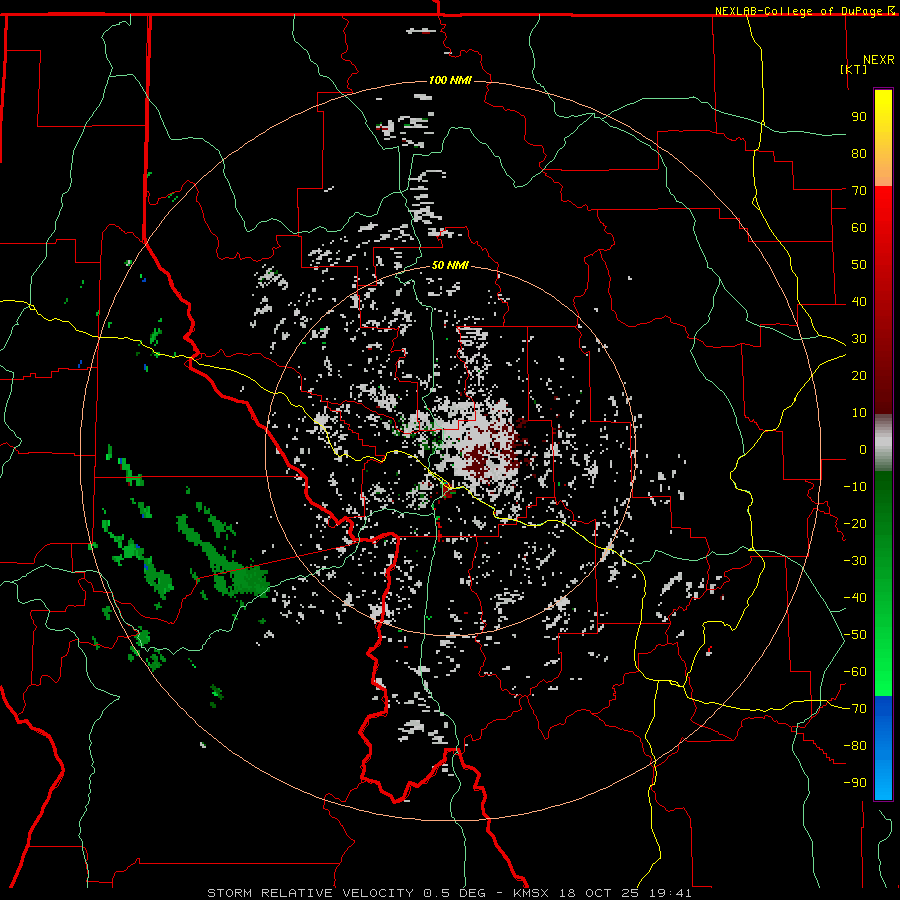The image size is (900, 900).
Task: Click the -70 tick label on velocity scale
Action: point(855,709)
